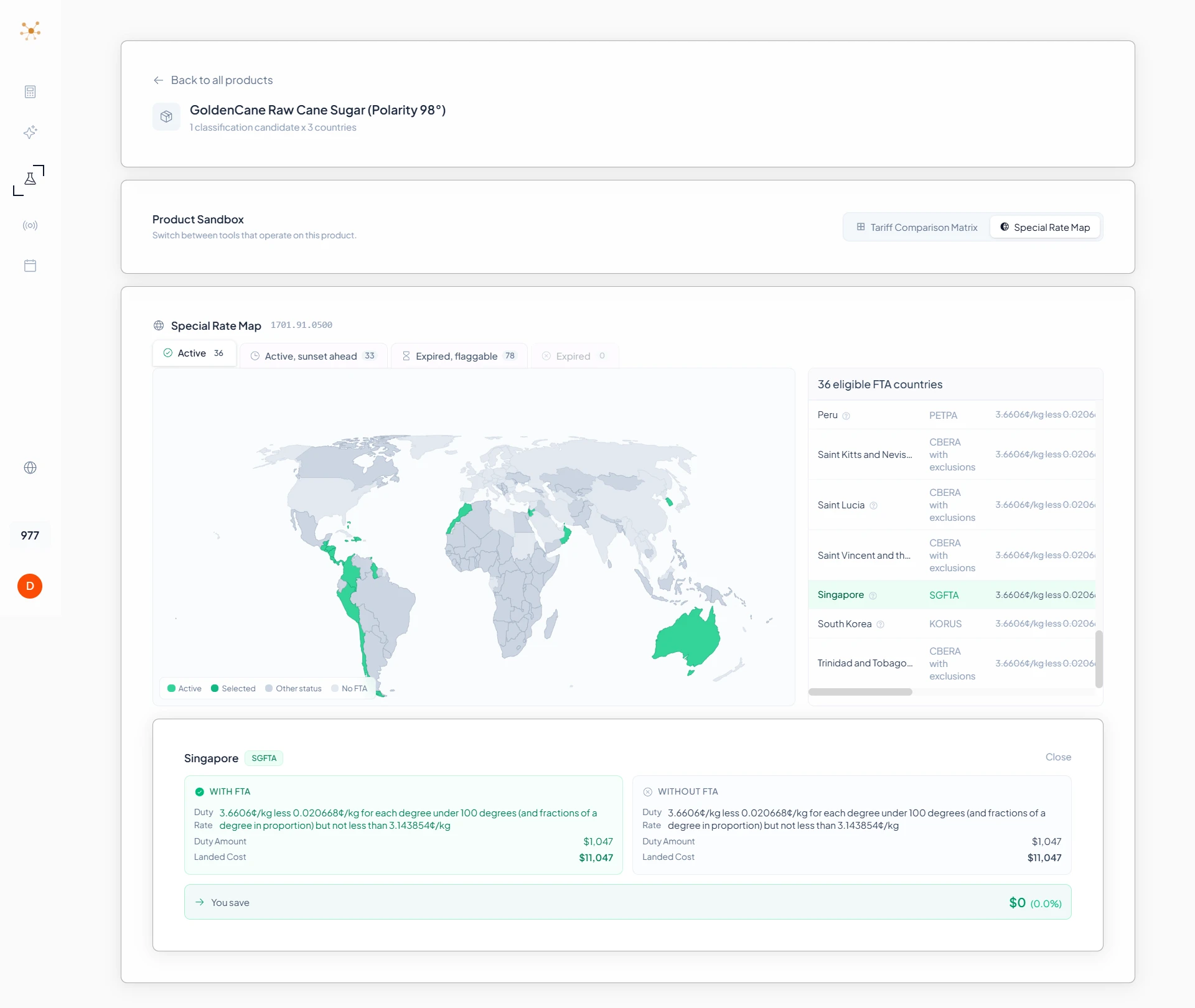This screenshot has width=1195, height=1008.
Task: Select Saint Kitts and Nevis row
Action: (952, 454)
